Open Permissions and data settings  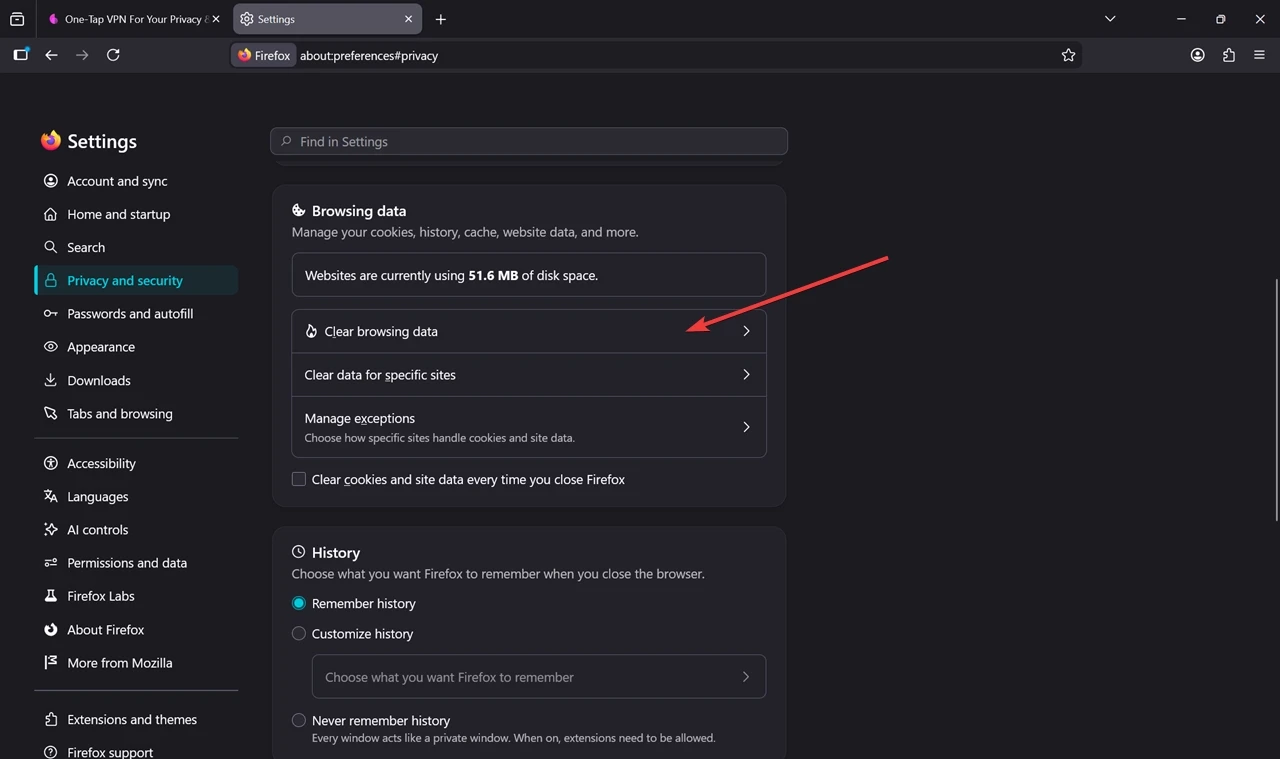click(x=136, y=562)
